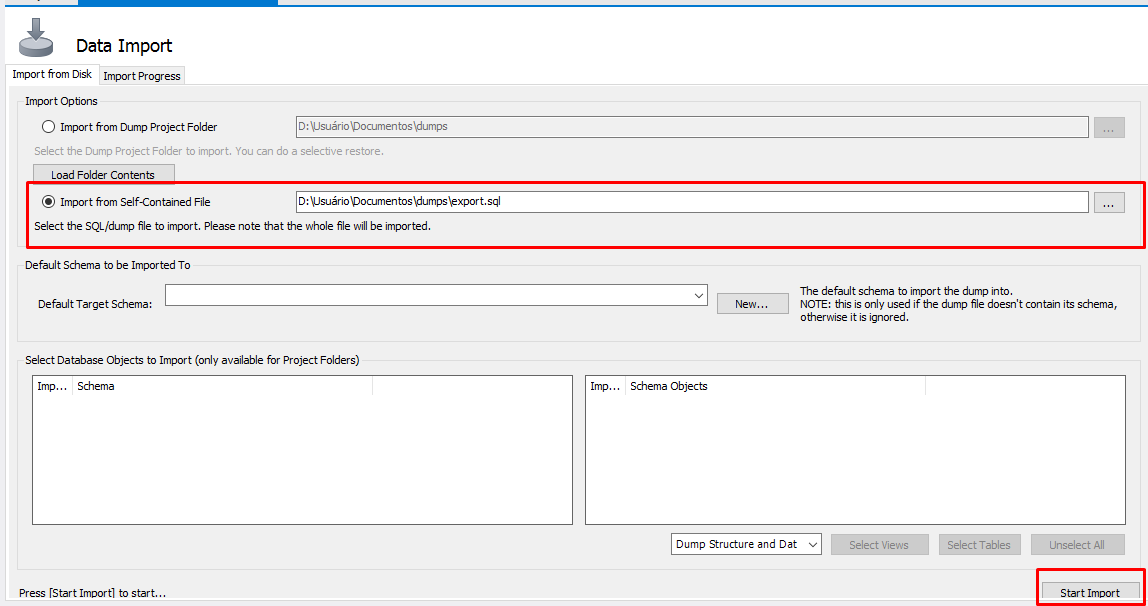1148x606 pixels.
Task: Start the import process
Action: [1089, 593]
